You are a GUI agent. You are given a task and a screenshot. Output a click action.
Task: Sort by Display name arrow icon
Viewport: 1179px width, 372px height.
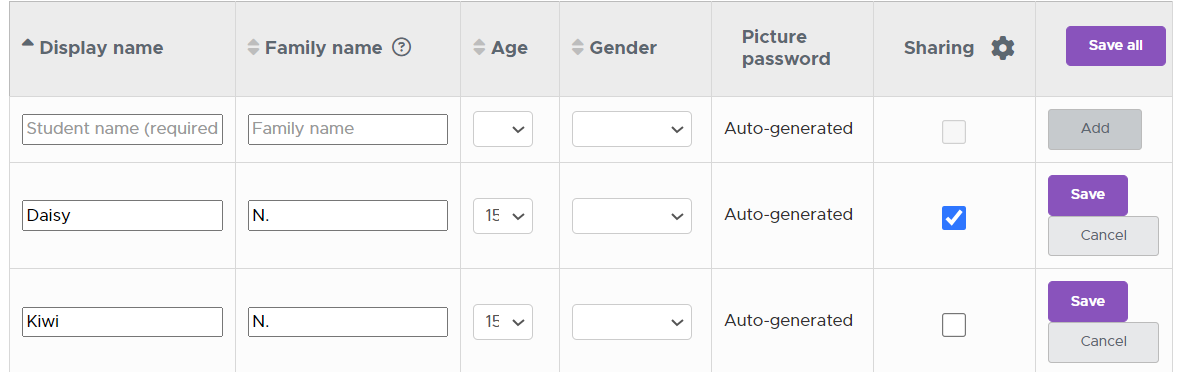click(28, 44)
